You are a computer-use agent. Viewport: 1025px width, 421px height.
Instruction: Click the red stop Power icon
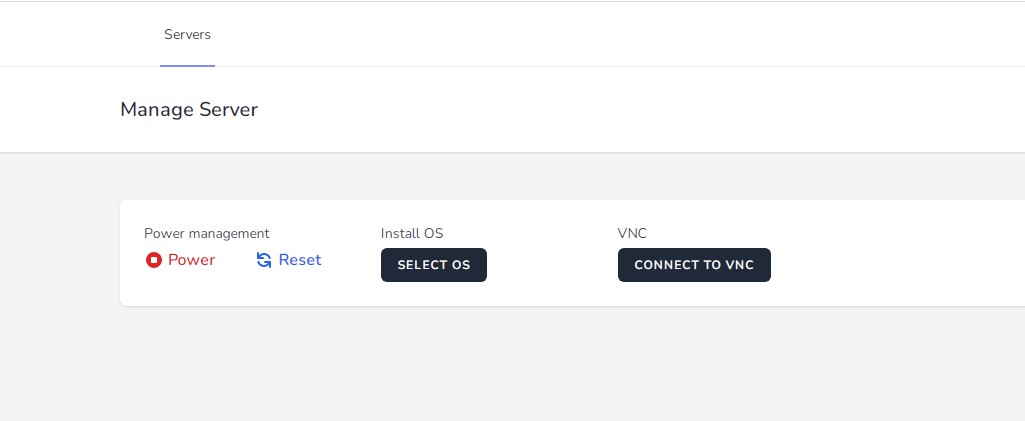[154, 260]
